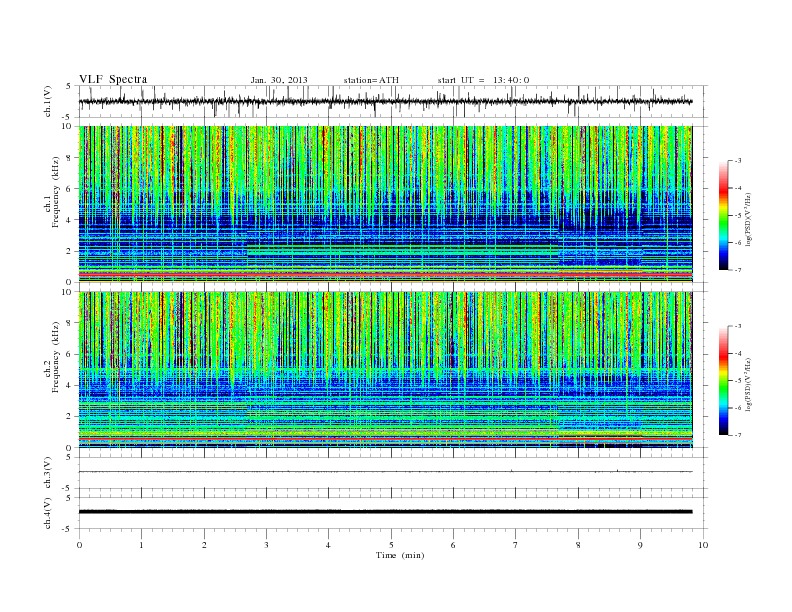
Task: Click the '9' tick on bottom time axis
Action: tap(640, 545)
